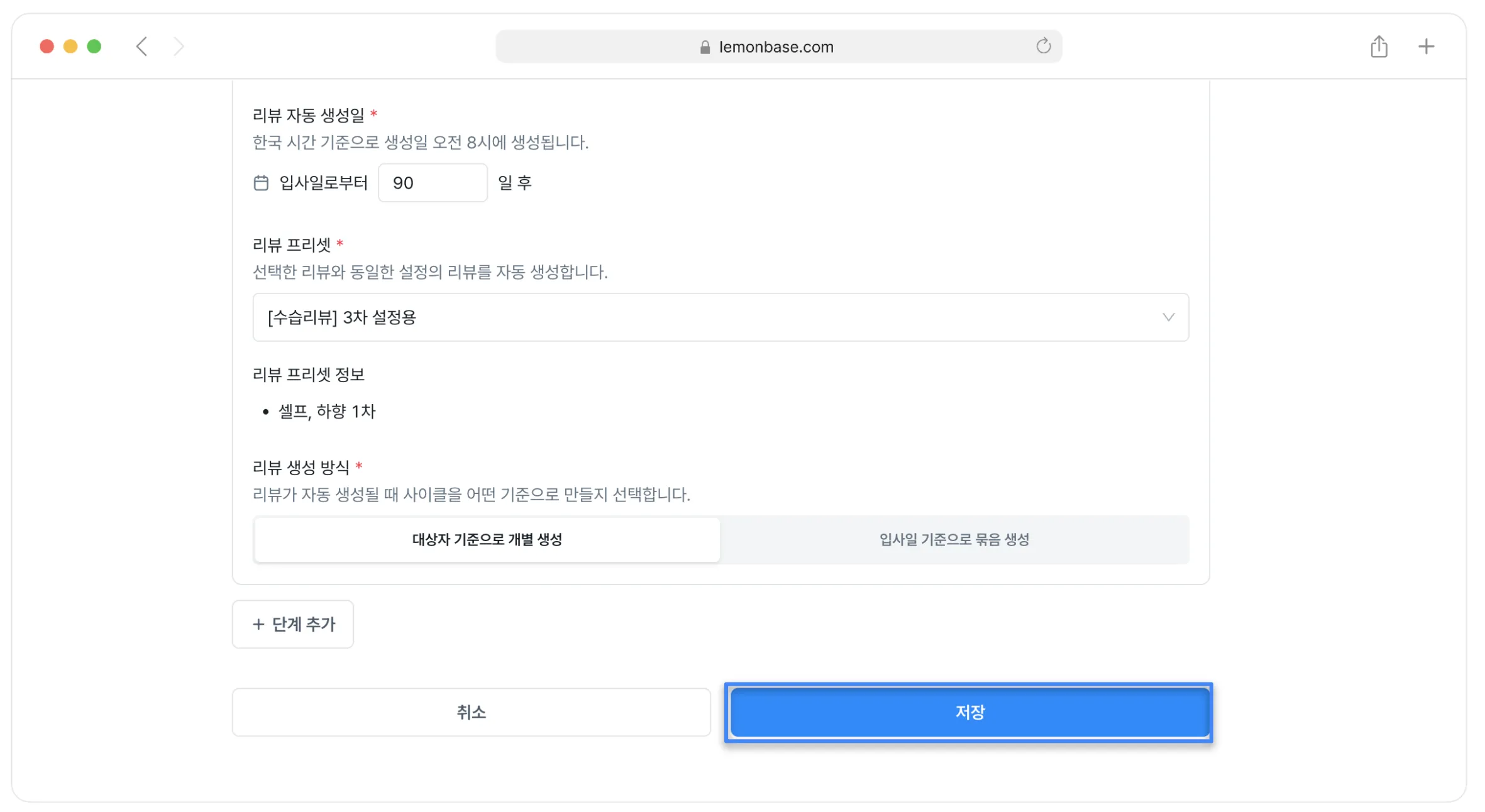Click the lemonbase.com address bar
The width and height of the screenshot is (1485, 812).
pyautogui.click(x=778, y=47)
